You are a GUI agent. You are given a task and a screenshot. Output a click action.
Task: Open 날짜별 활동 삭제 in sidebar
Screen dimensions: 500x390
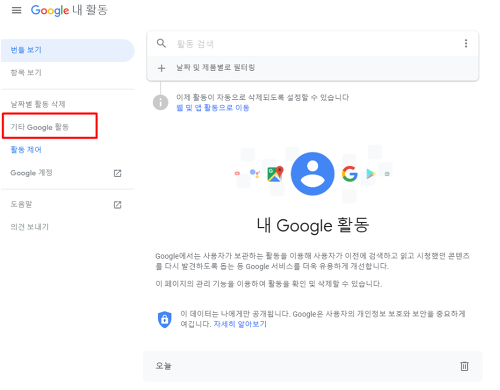point(38,104)
